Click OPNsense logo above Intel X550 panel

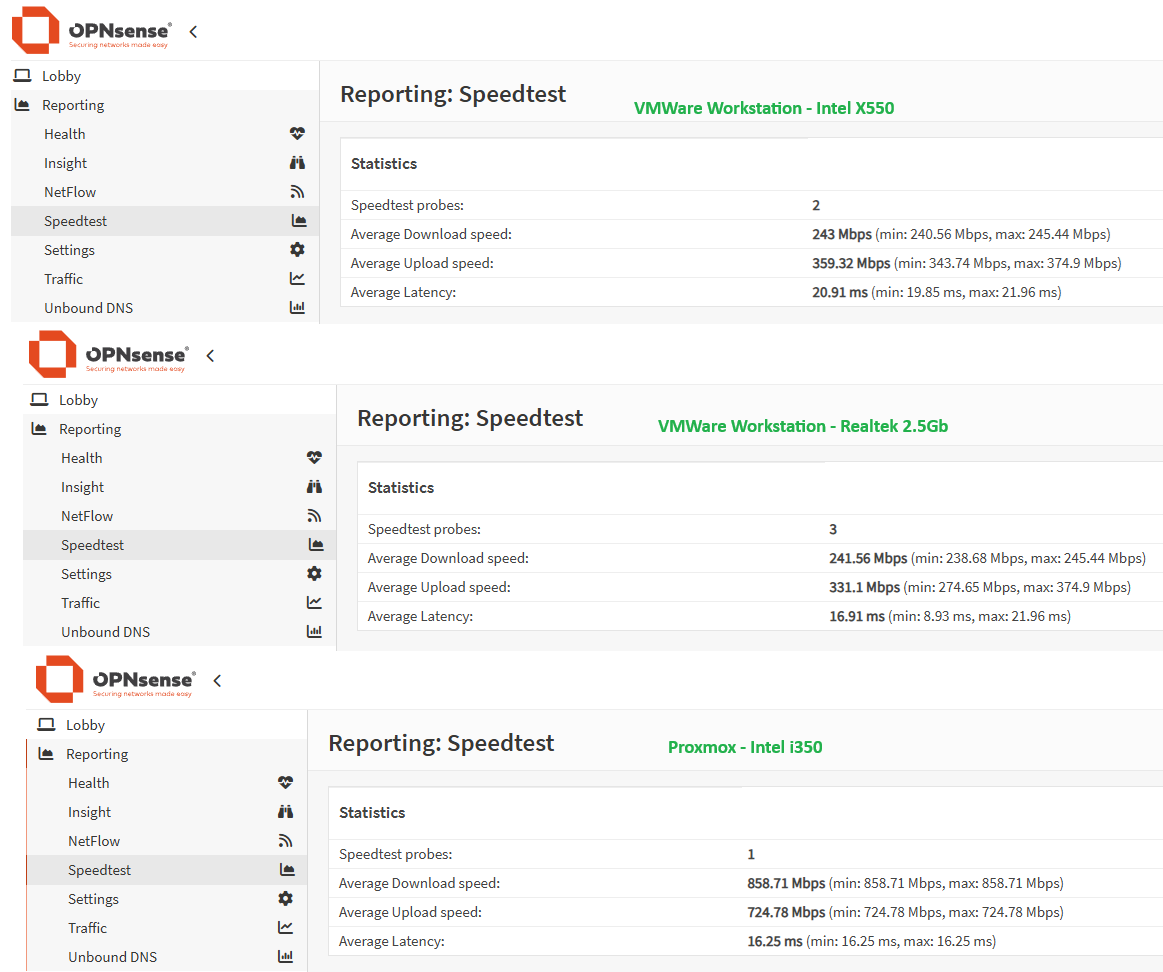91,30
